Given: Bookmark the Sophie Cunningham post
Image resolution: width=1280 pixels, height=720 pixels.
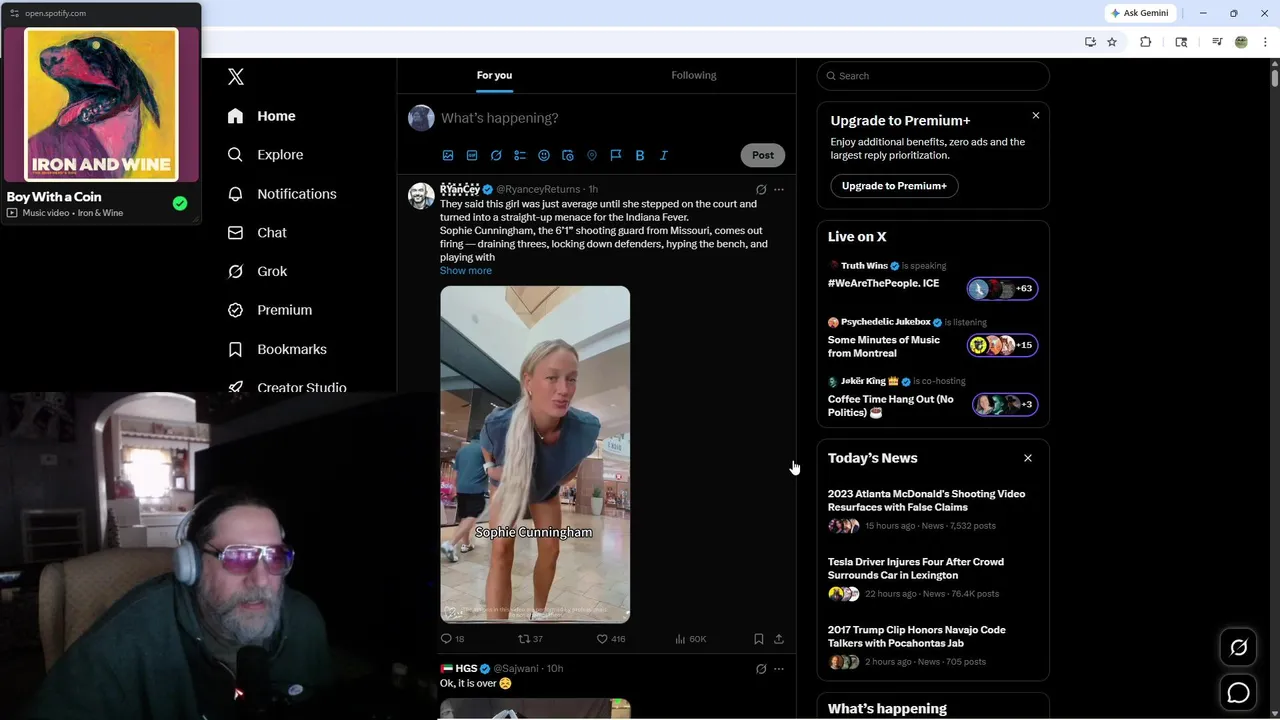Looking at the screenshot, I should point(759,639).
